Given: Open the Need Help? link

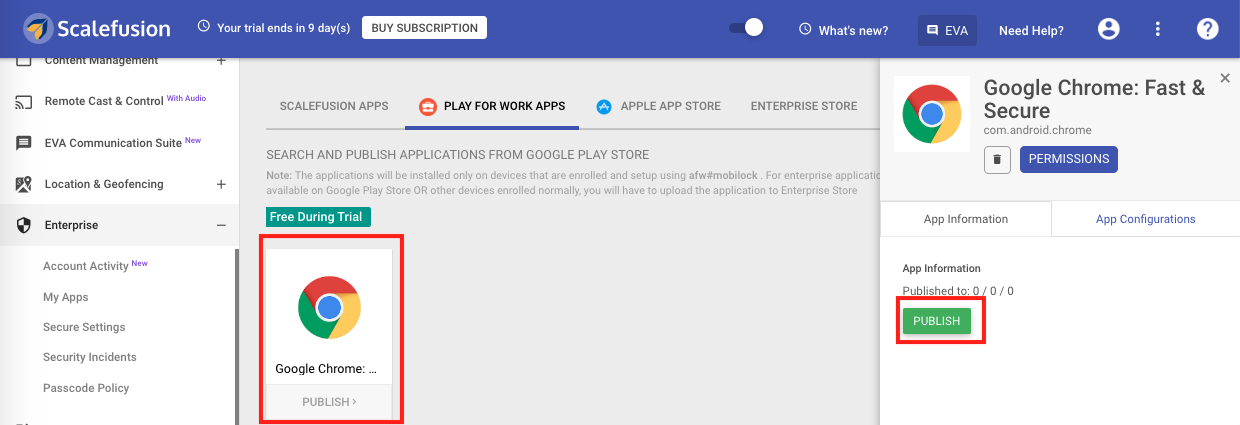Looking at the screenshot, I should (x=1031, y=30).
